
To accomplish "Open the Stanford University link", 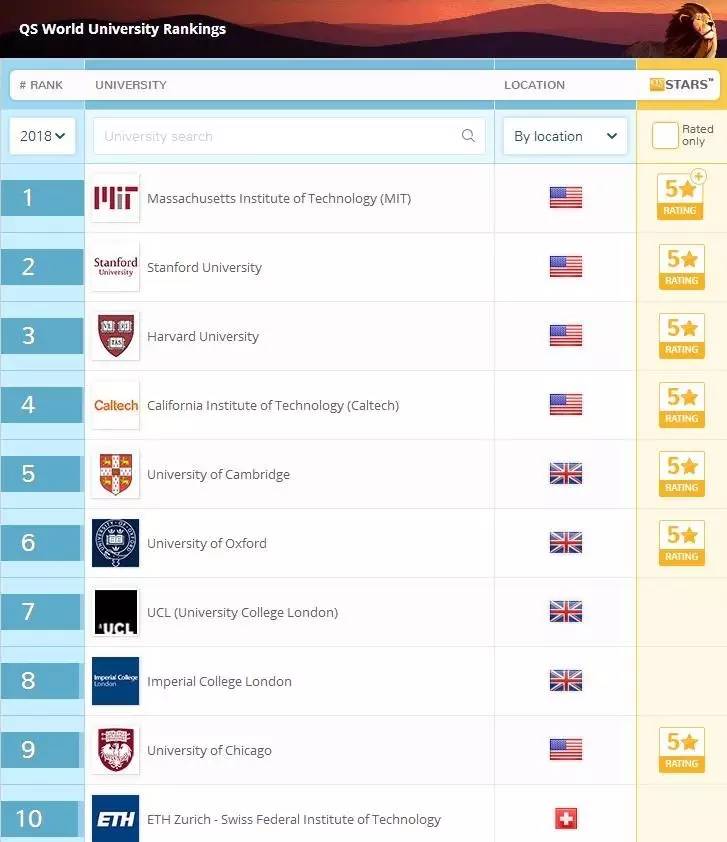I will pyautogui.click(x=205, y=267).
